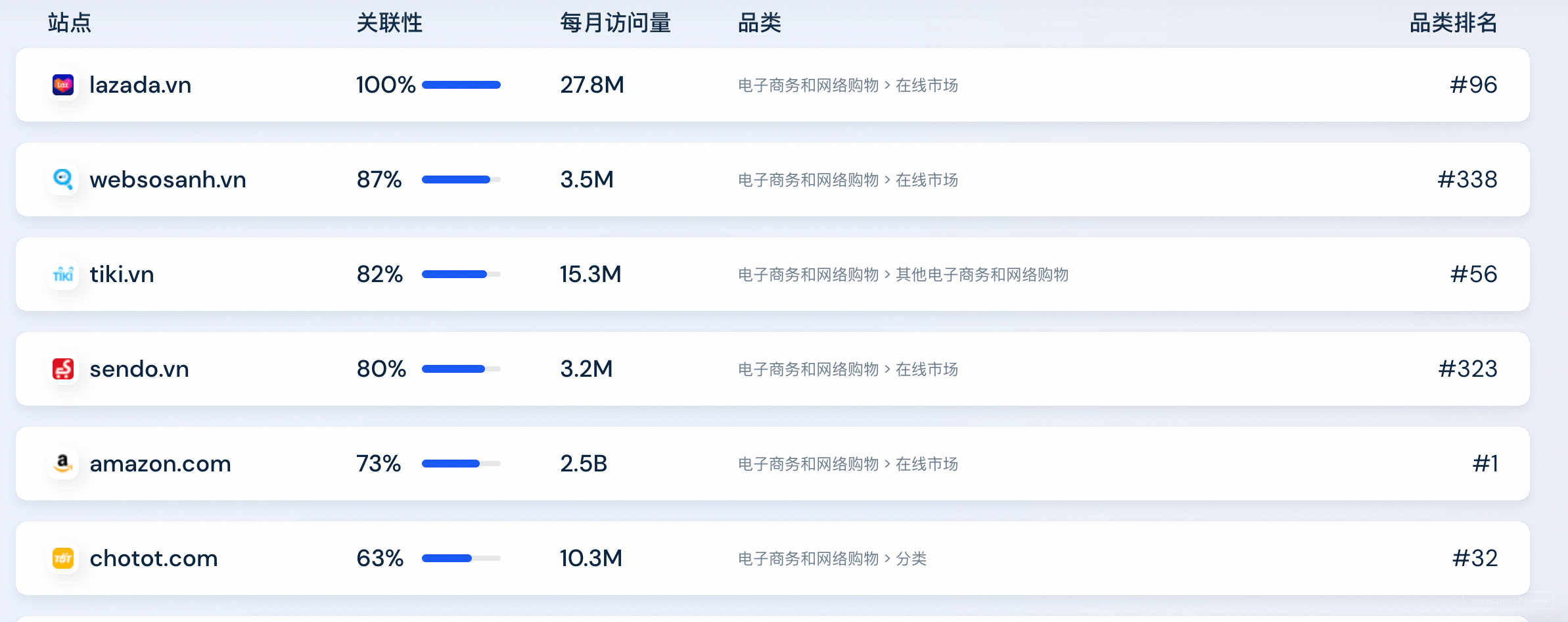Open the lazada.vn site link
Image resolution: width=1568 pixels, height=622 pixels.
140,85
